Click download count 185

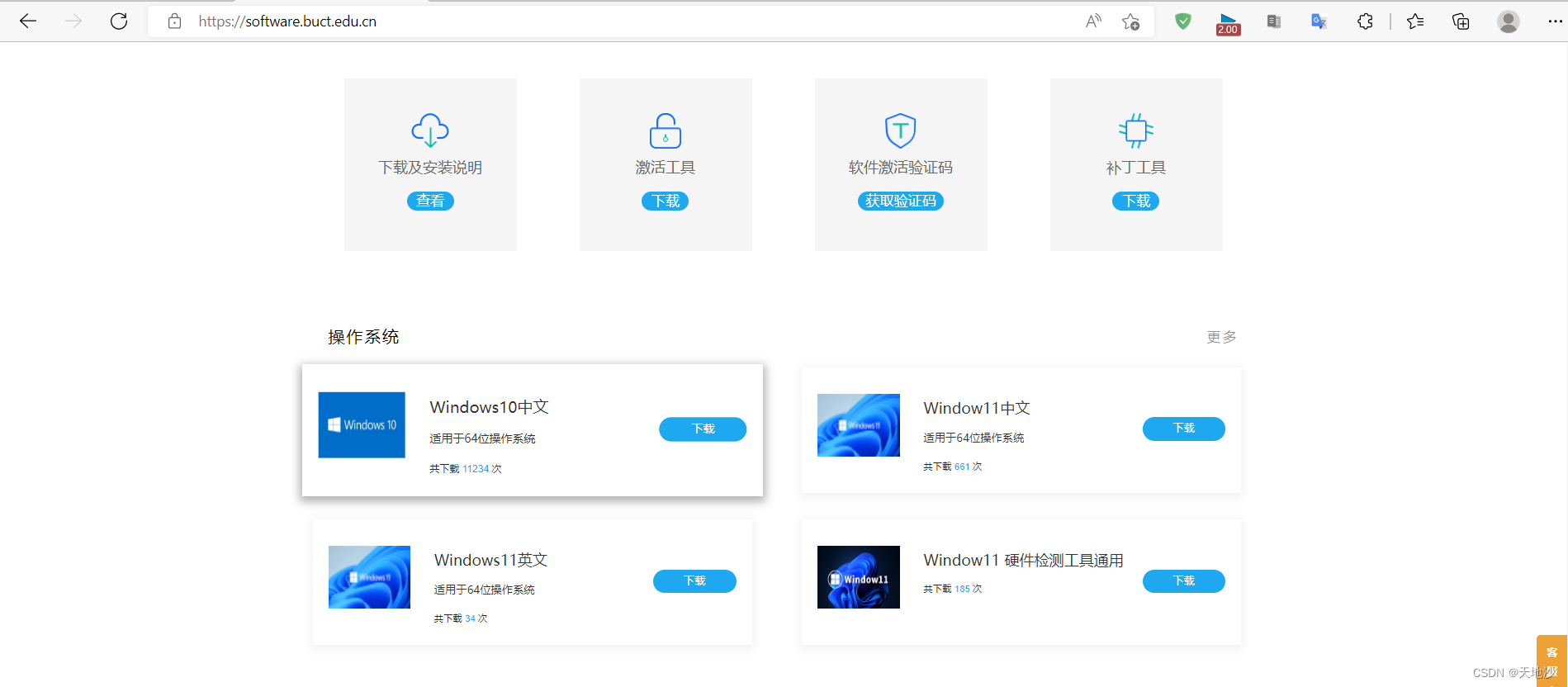pos(962,589)
